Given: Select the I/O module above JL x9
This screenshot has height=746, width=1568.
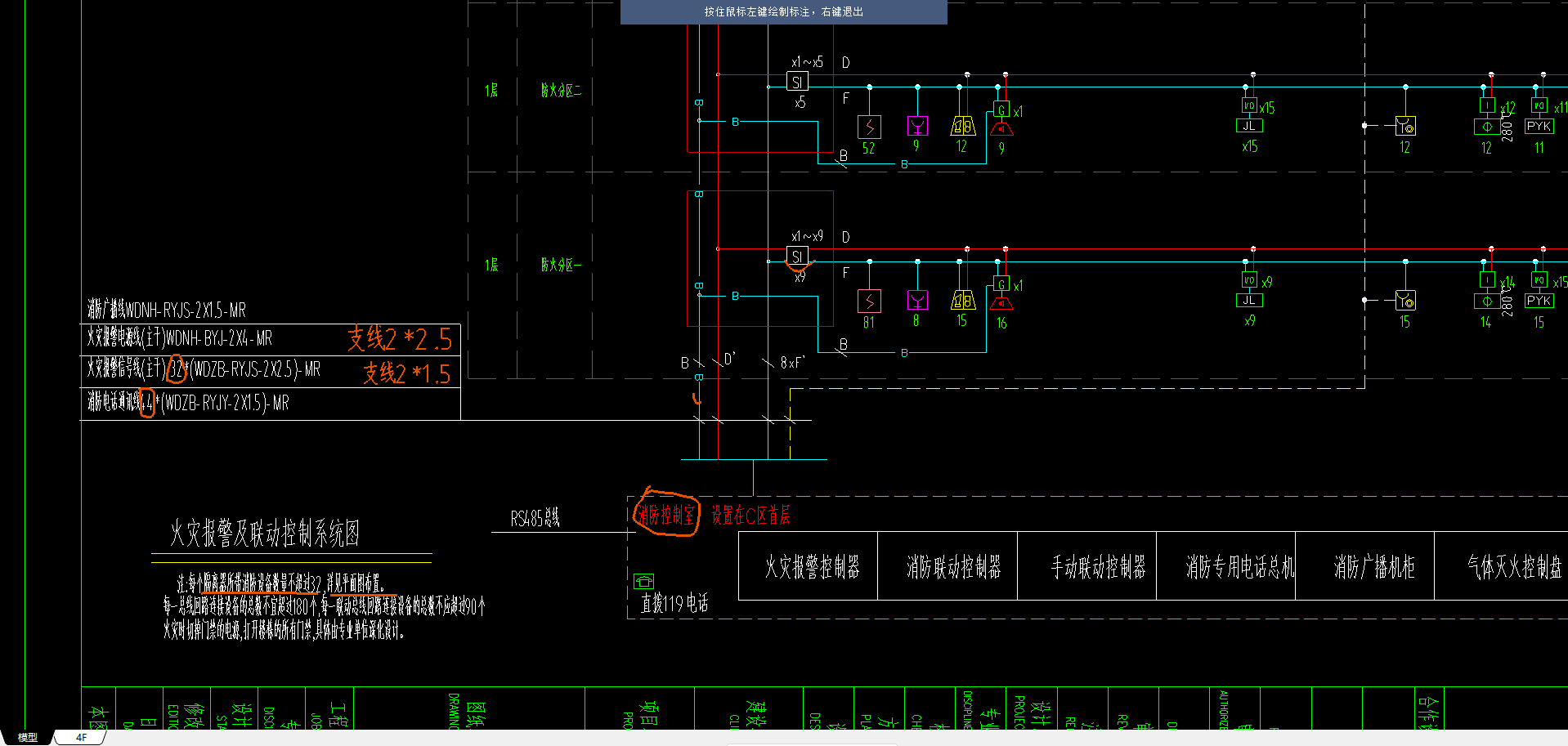Looking at the screenshot, I should coord(1249,279).
